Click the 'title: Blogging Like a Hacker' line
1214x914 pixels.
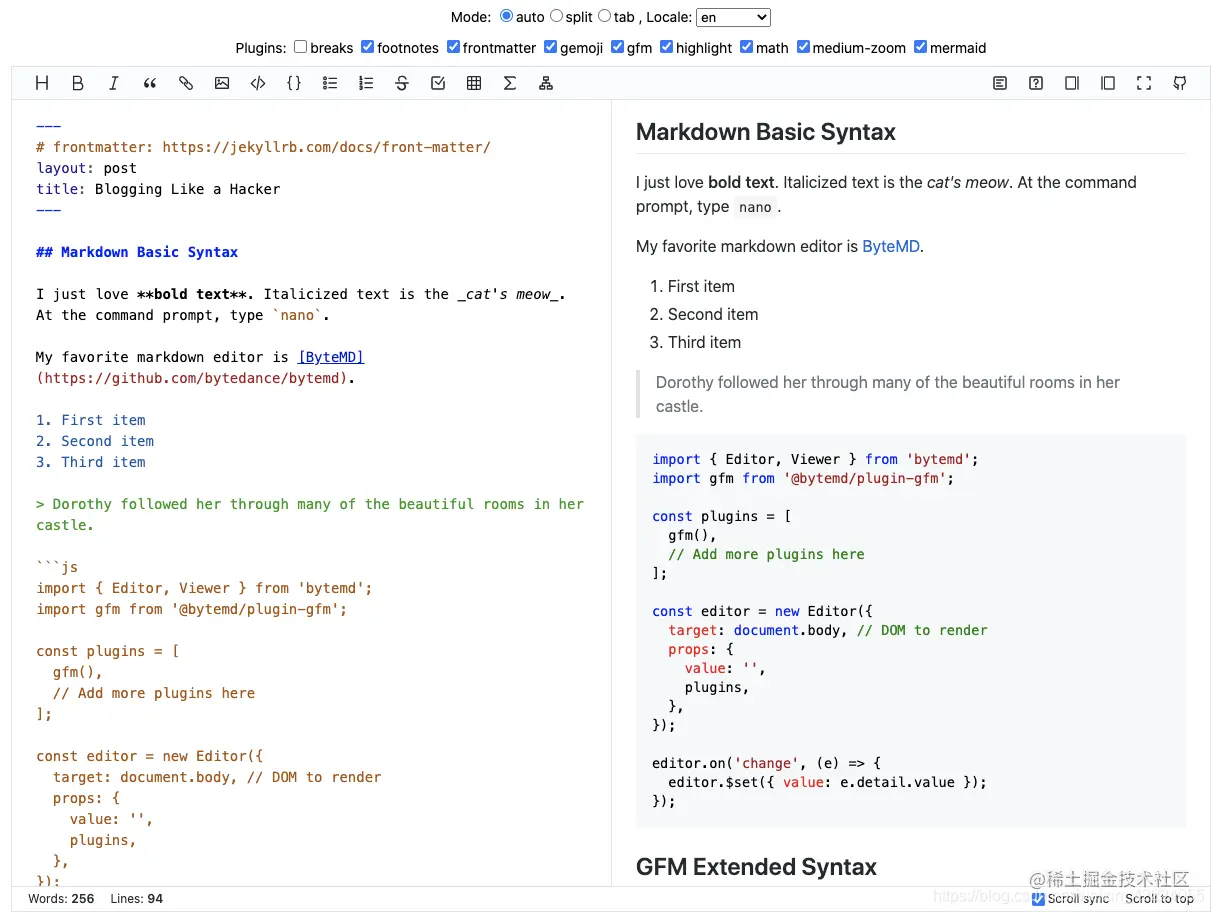(x=158, y=189)
